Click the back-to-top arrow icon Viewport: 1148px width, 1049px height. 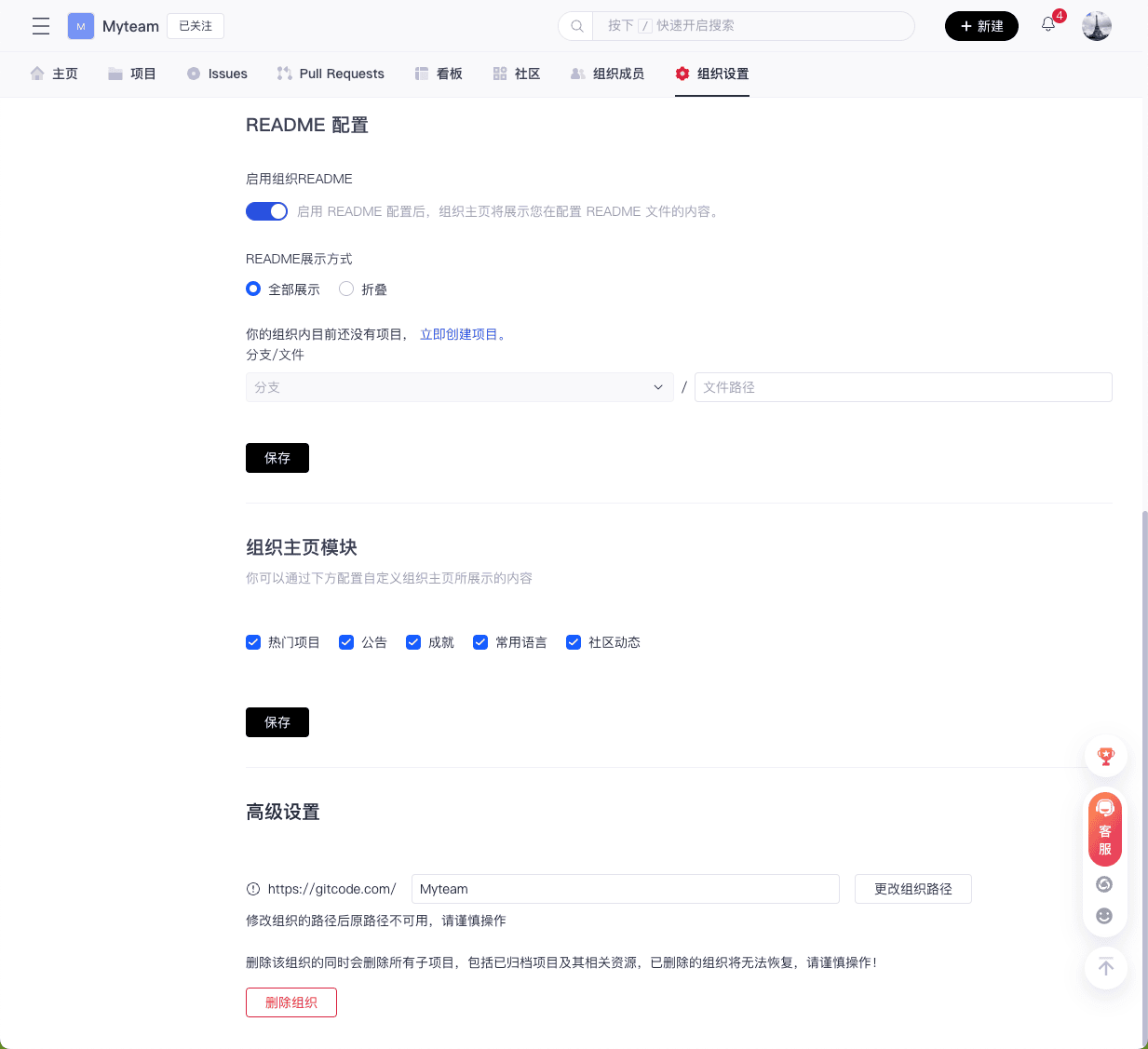[1105, 967]
